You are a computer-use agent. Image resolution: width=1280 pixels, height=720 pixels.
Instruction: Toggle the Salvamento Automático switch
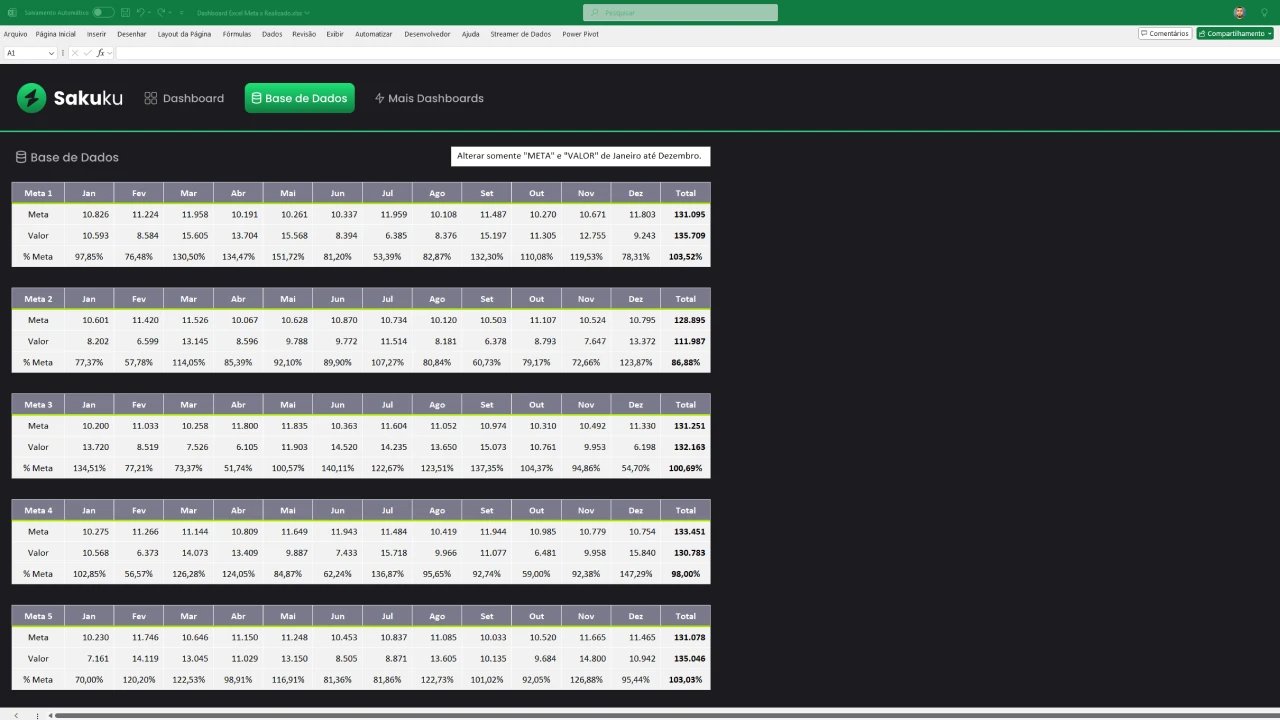[103, 13]
